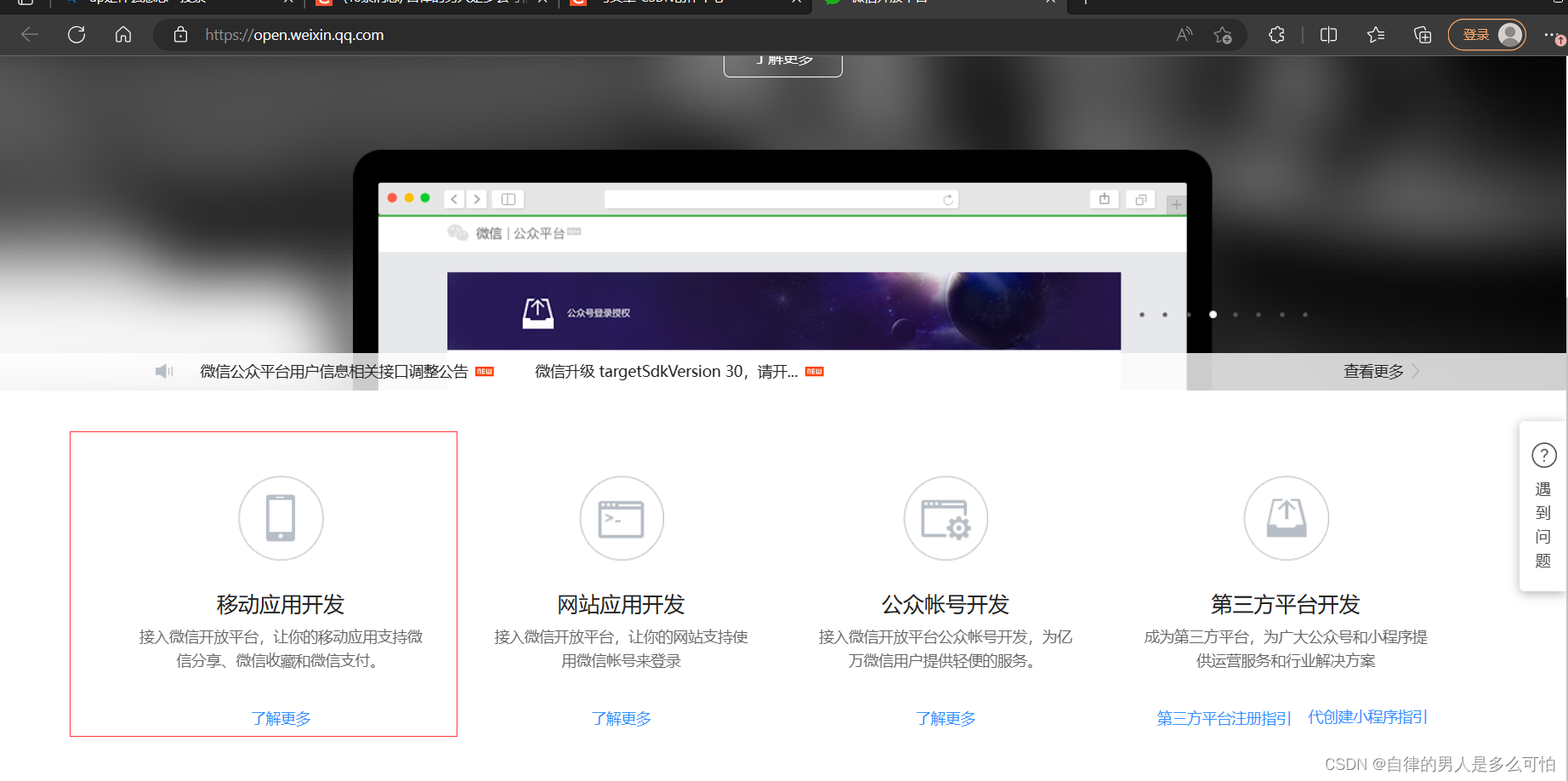1568x781 pixels.
Task: Open 了解更多 under 公众帐号开发
Action: click(x=946, y=719)
